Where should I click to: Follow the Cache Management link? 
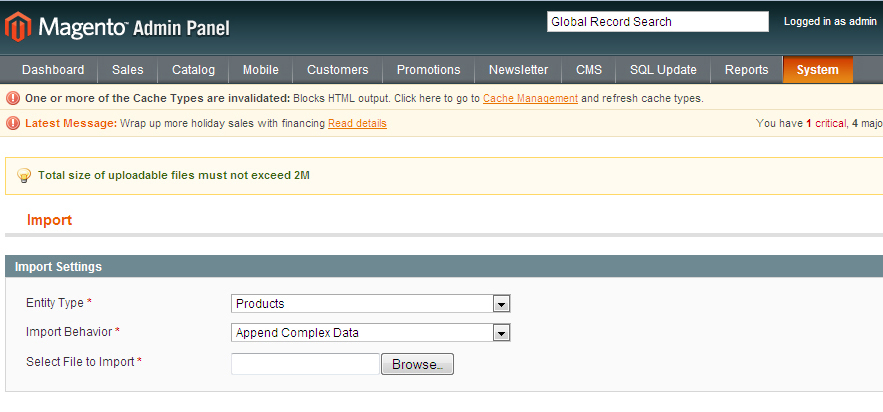tap(530, 98)
